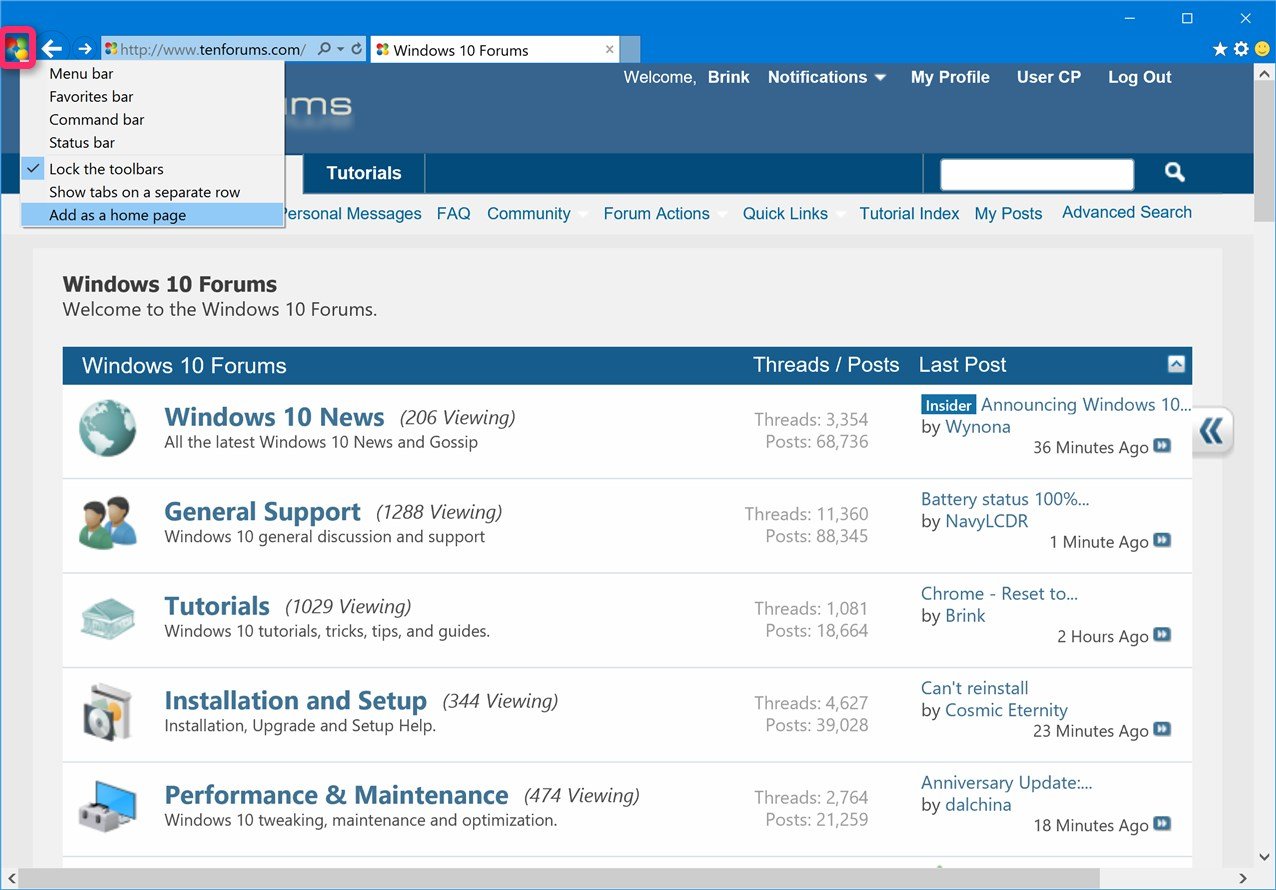Open Cosmic Eternity's profile link
The height and width of the screenshot is (890, 1276).
(1006, 710)
